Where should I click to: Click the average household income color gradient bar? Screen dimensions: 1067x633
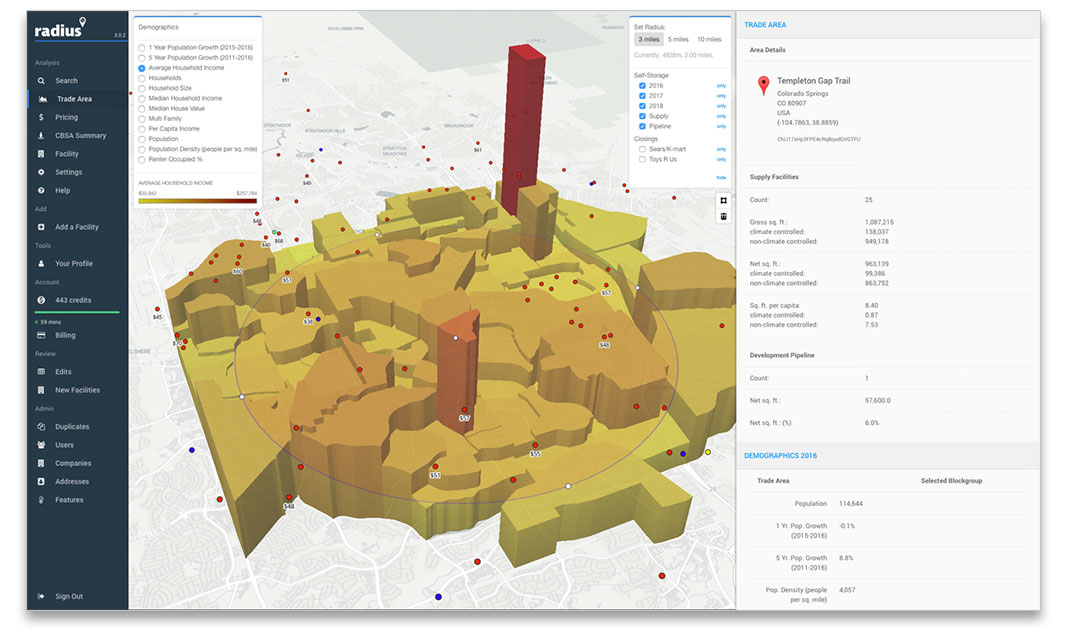[197, 201]
